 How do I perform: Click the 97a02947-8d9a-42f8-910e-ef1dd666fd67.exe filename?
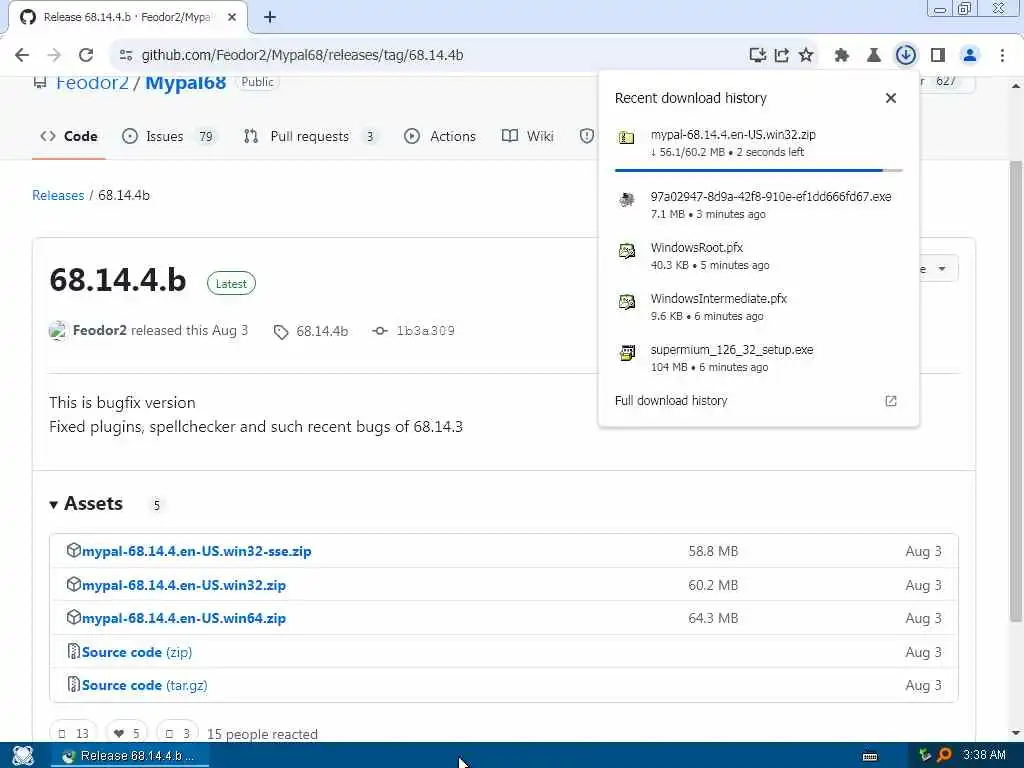pos(771,197)
